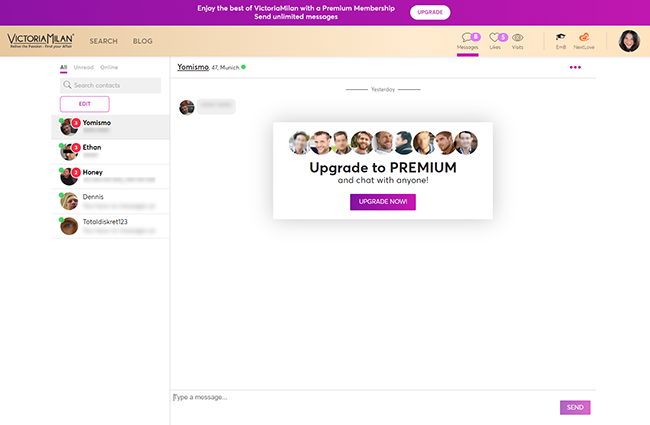650x425 pixels.
Task: Open the NextLove partner icon
Action: [x=583, y=39]
